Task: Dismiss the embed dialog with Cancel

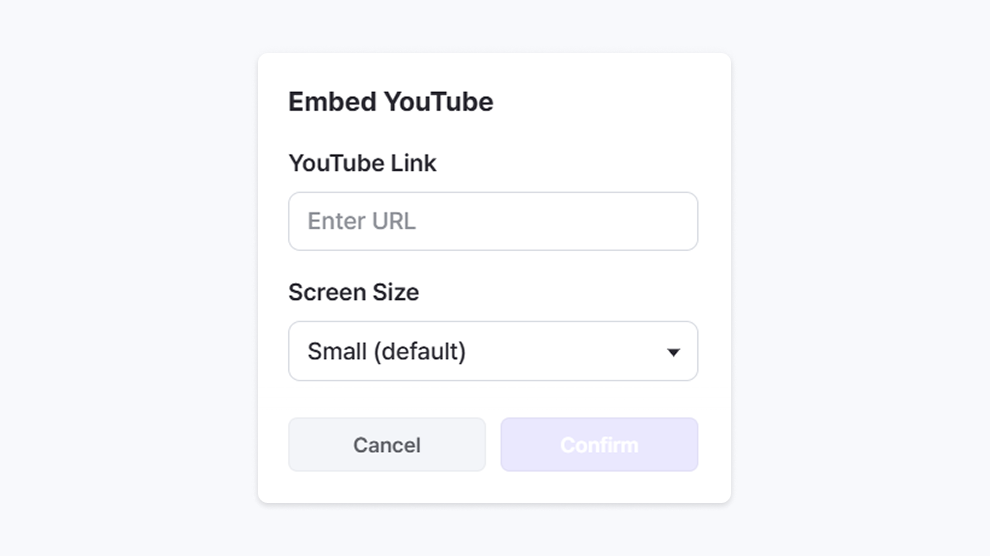Action: click(x=386, y=445)
